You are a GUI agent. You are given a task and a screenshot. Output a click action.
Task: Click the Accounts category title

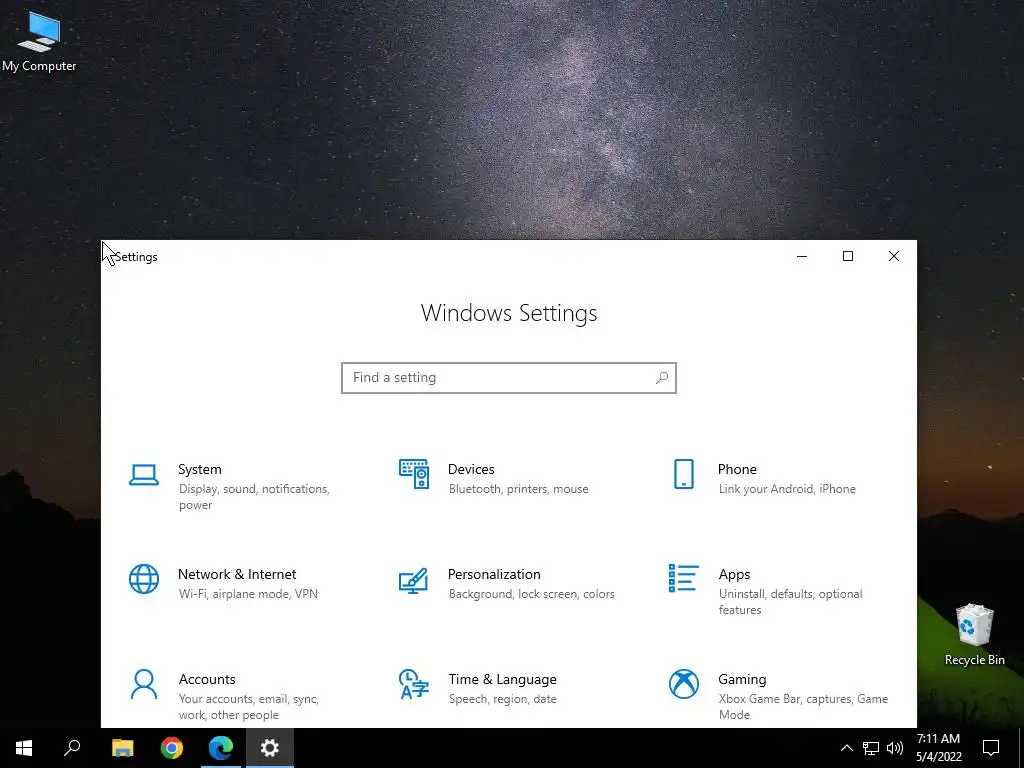click(207, 679)
